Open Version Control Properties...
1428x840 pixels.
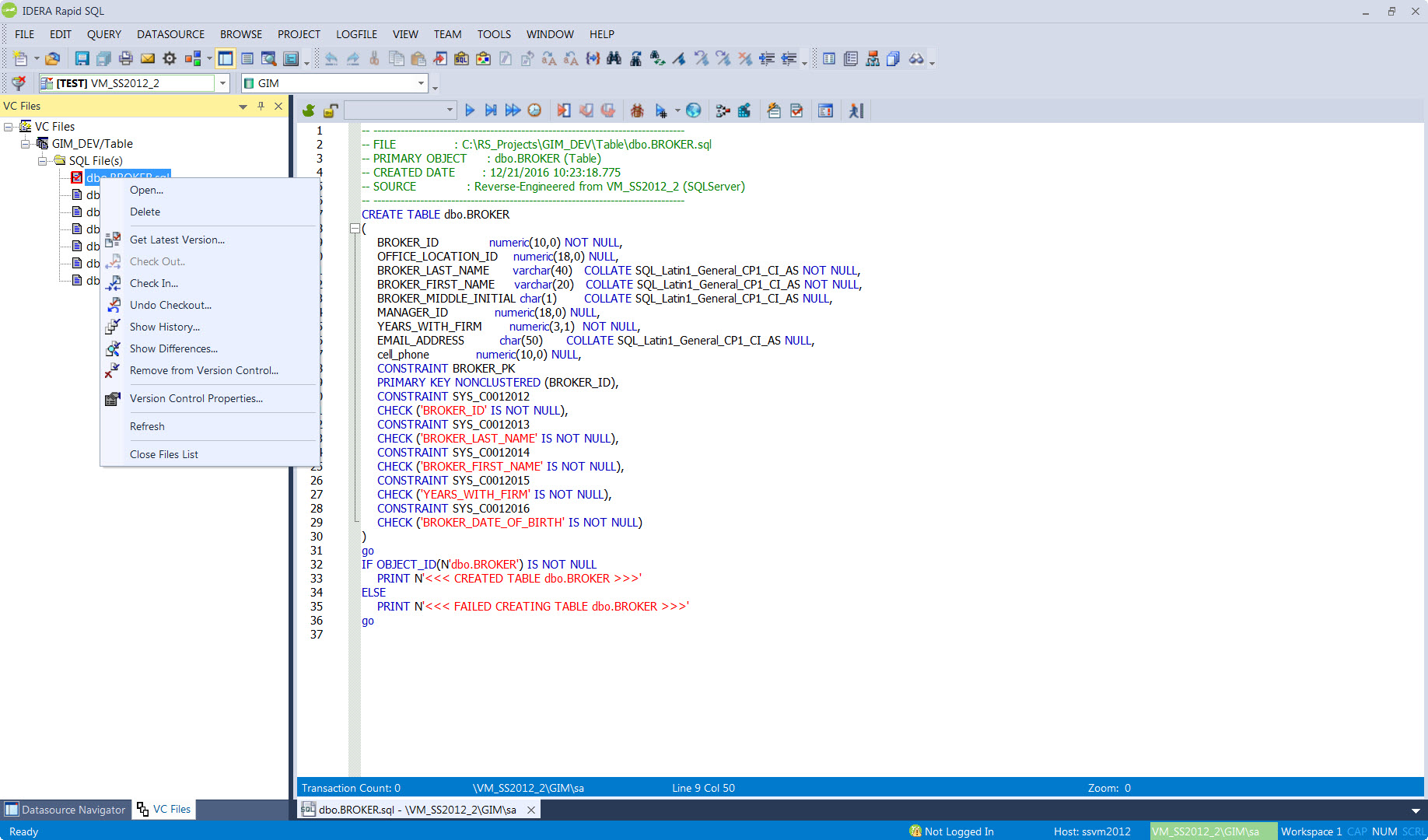pos(210,398)
